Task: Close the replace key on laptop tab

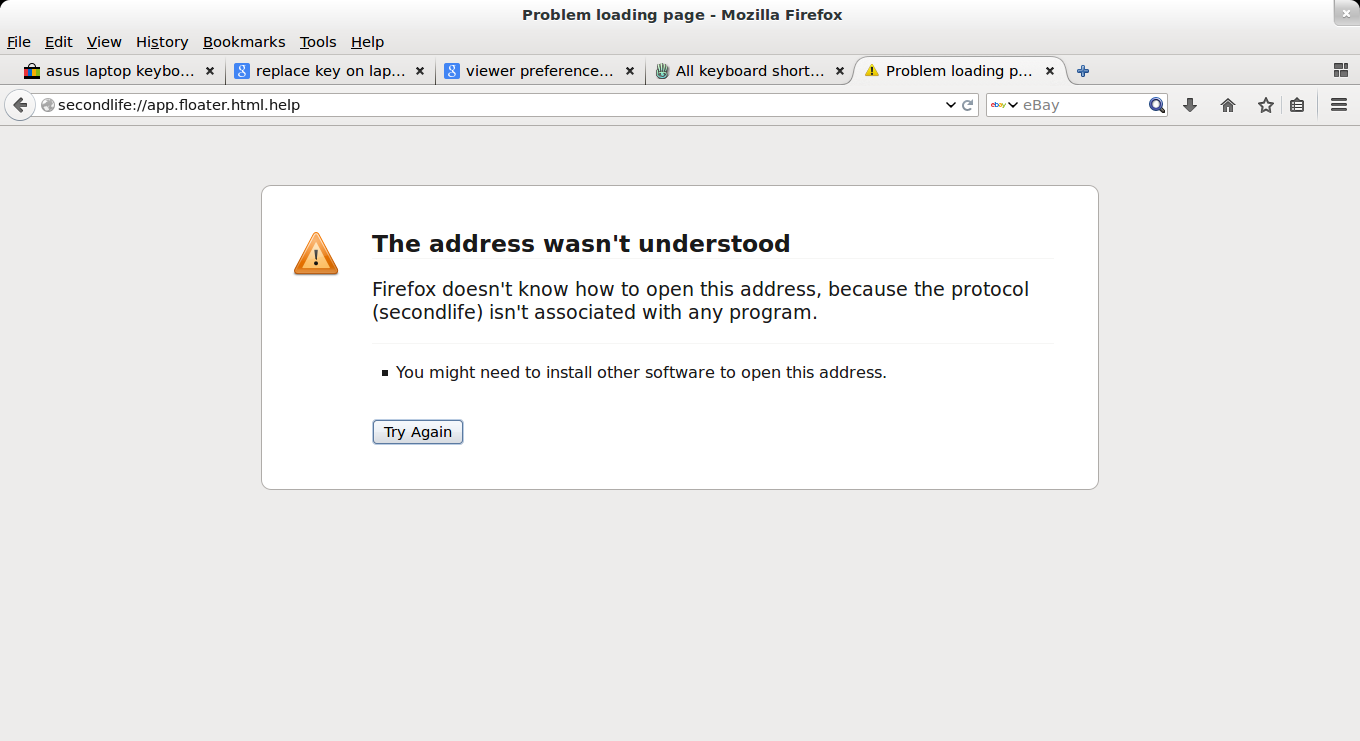Action: [x=420, y=71]
